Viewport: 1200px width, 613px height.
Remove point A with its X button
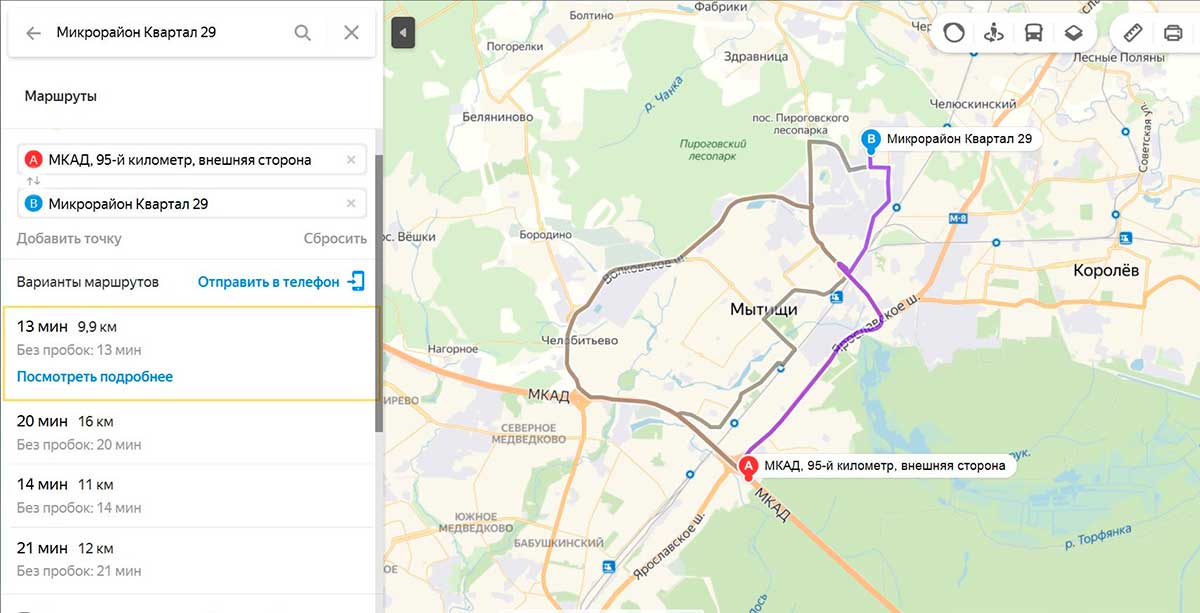(x=351, y=160)
